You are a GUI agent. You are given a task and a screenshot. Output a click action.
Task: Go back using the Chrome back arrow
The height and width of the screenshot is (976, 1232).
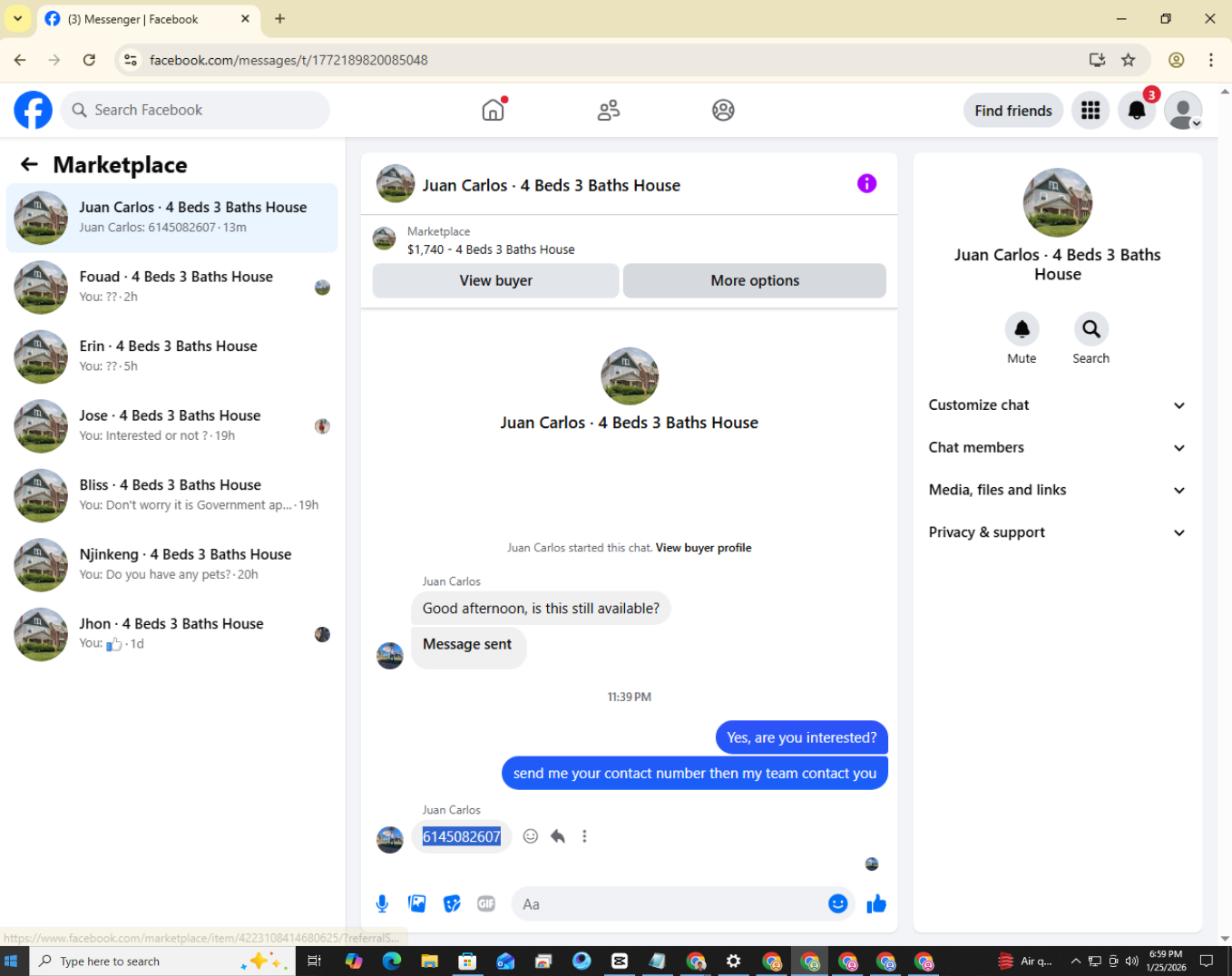(x=20, y=60)
